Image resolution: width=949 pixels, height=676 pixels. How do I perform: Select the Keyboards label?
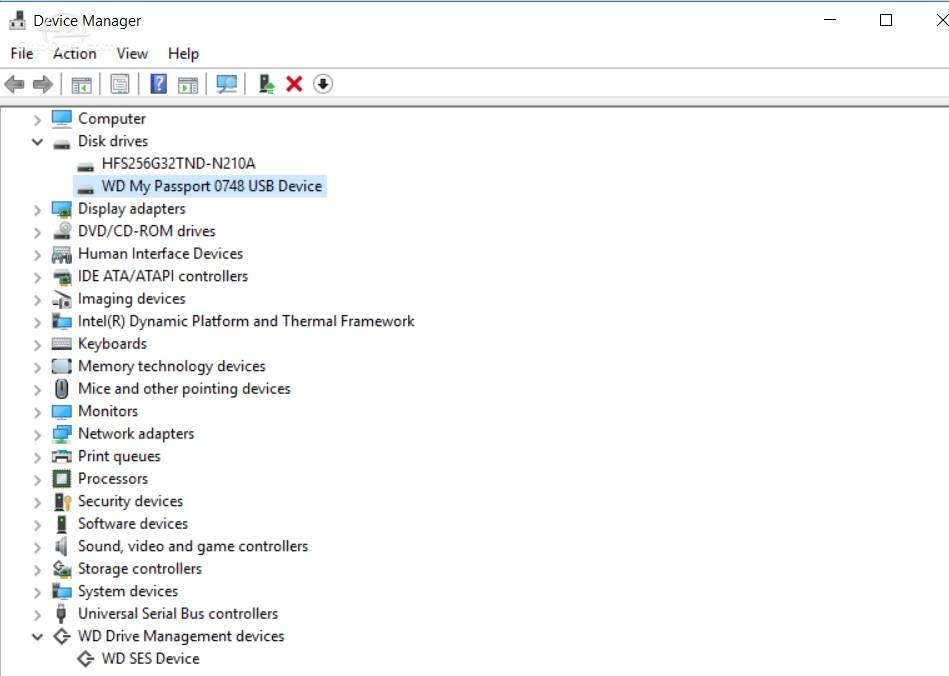[x=112, y=344]
